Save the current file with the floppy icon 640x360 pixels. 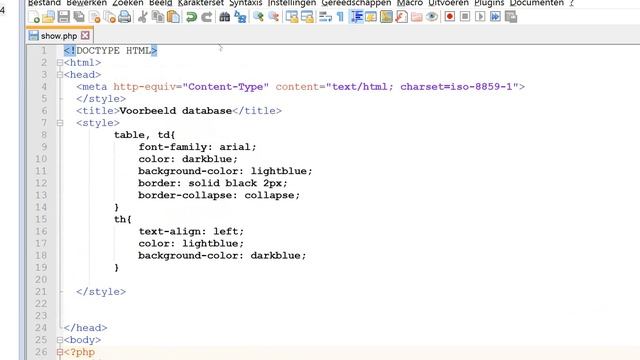click(x=63, y=17)
